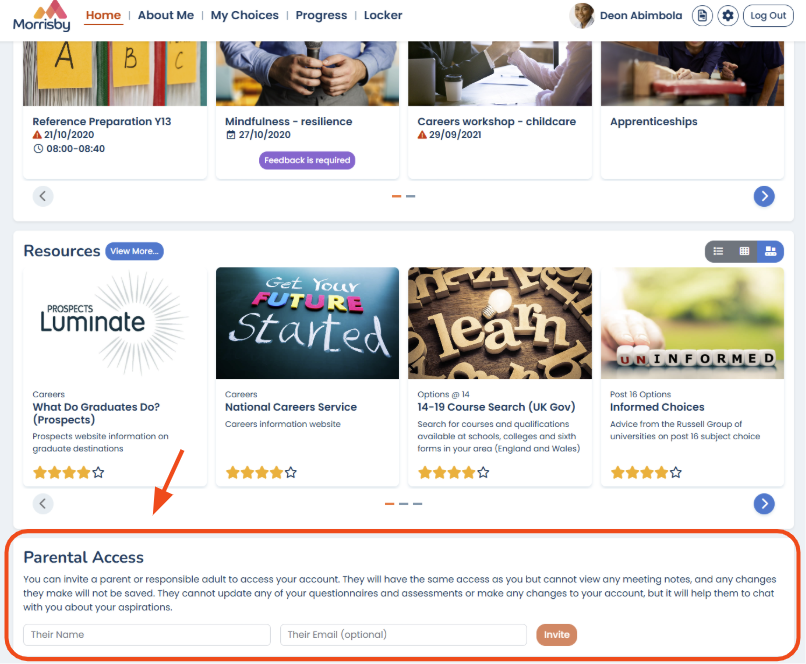Click the Log Out button
The image size is (806, 664).
768,15
